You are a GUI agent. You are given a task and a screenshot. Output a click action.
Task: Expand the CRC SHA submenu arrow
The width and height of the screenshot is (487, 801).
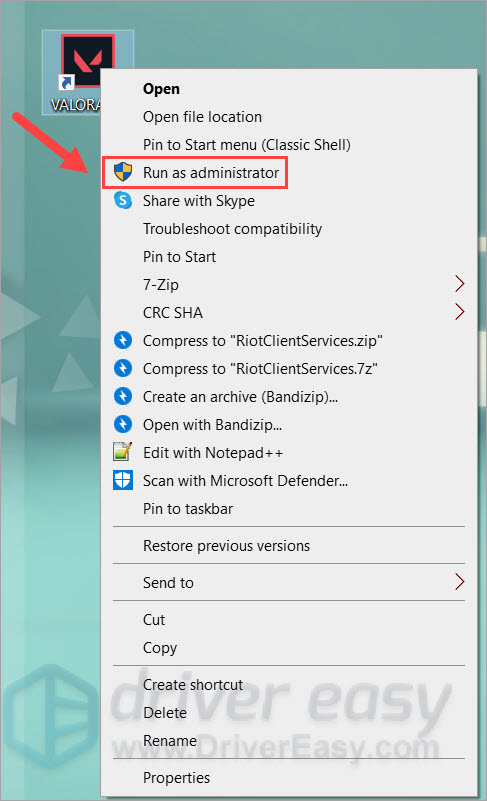click(x=459, y=312)
